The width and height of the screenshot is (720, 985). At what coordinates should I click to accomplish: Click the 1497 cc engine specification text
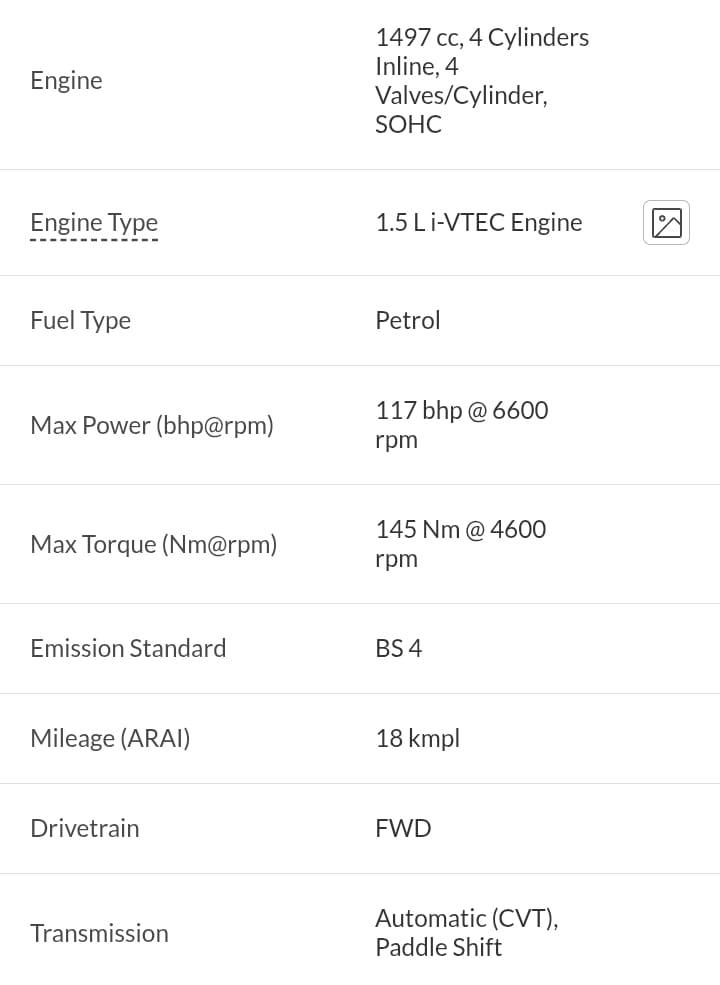482,80
